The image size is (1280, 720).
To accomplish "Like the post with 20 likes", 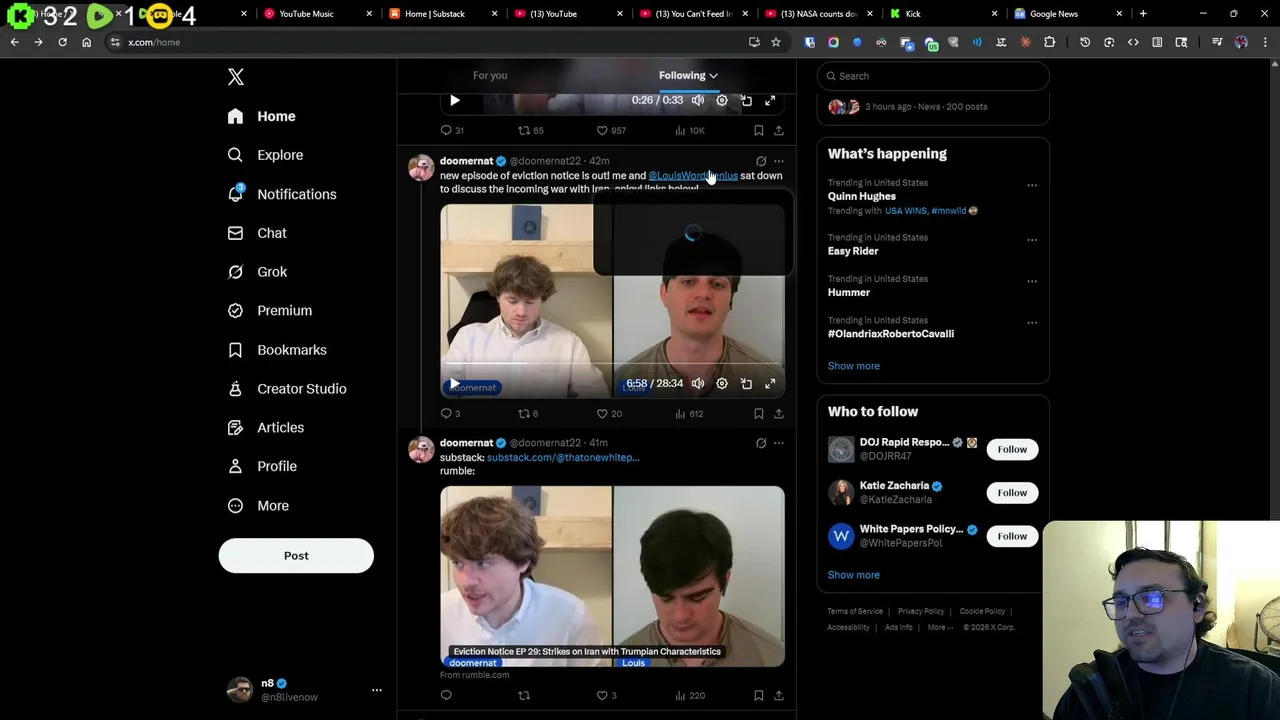I will click(609, 413).
